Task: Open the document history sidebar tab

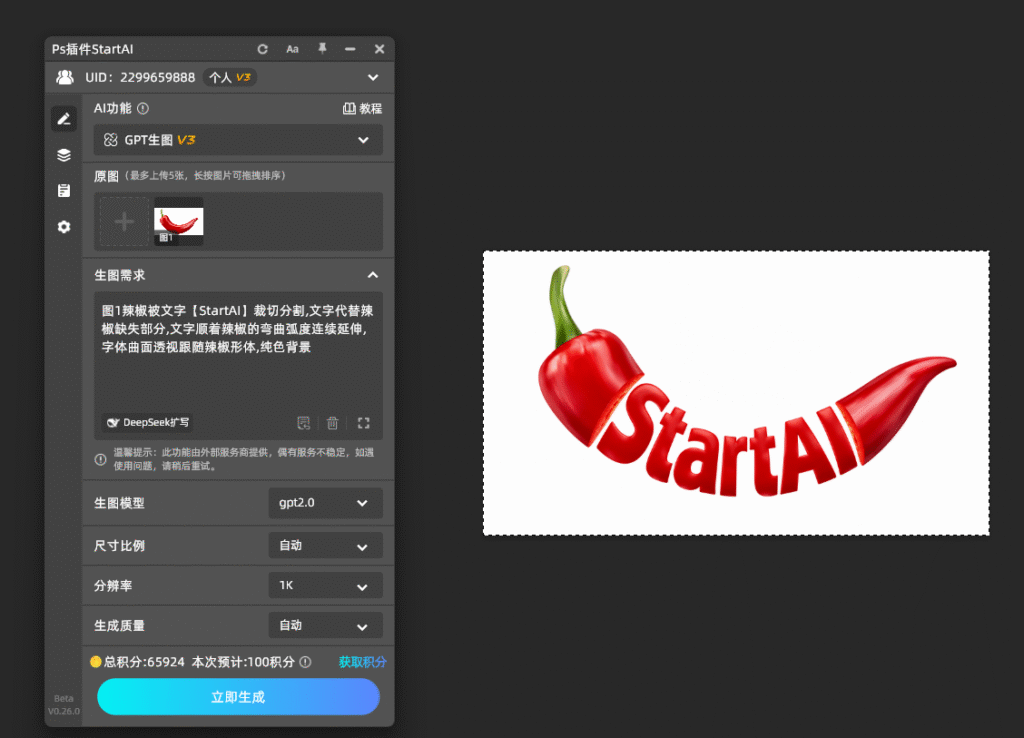Action: (x=64, y=191)
